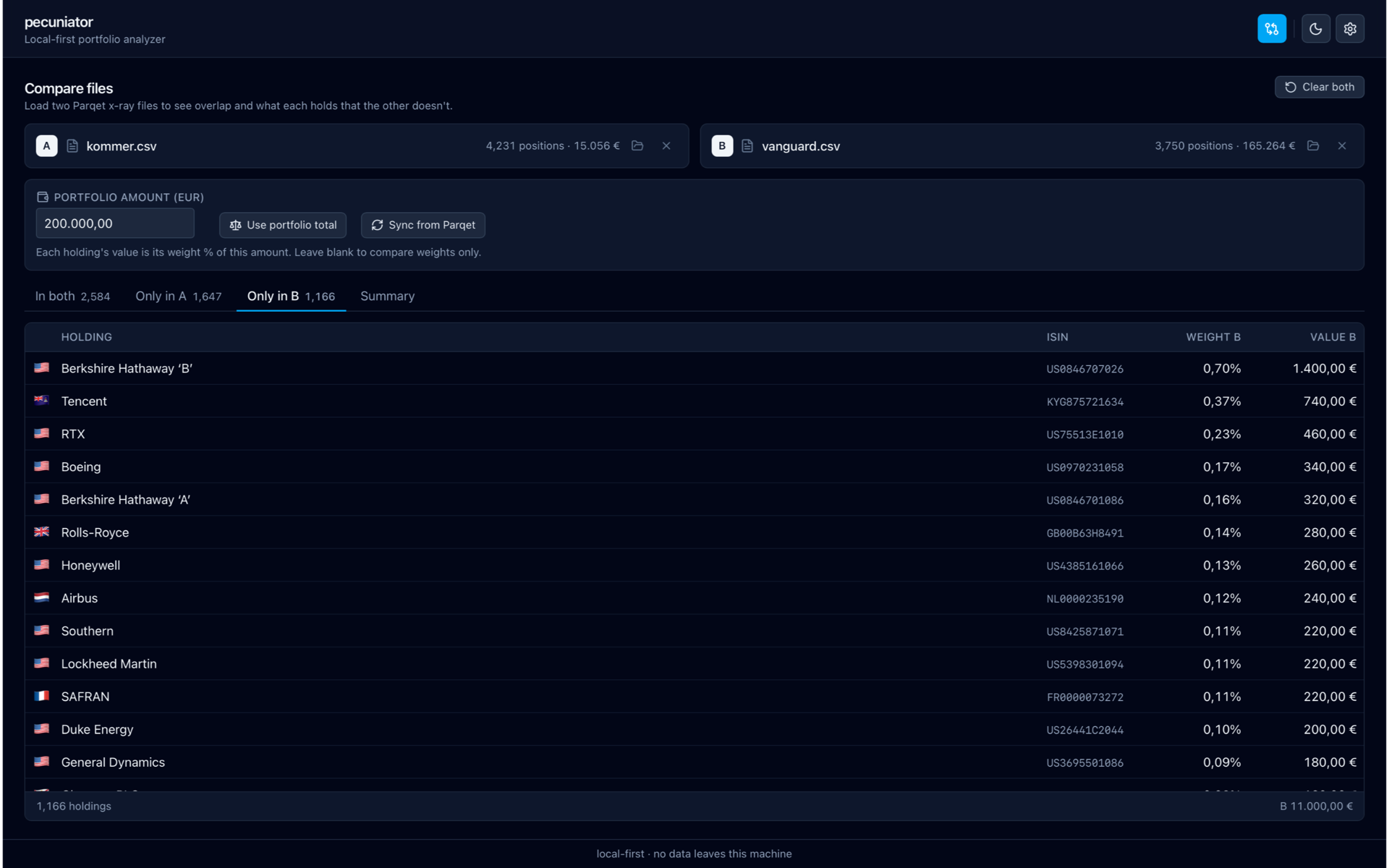Toggle dark mode moon icon

click(x=1315, y=29)
